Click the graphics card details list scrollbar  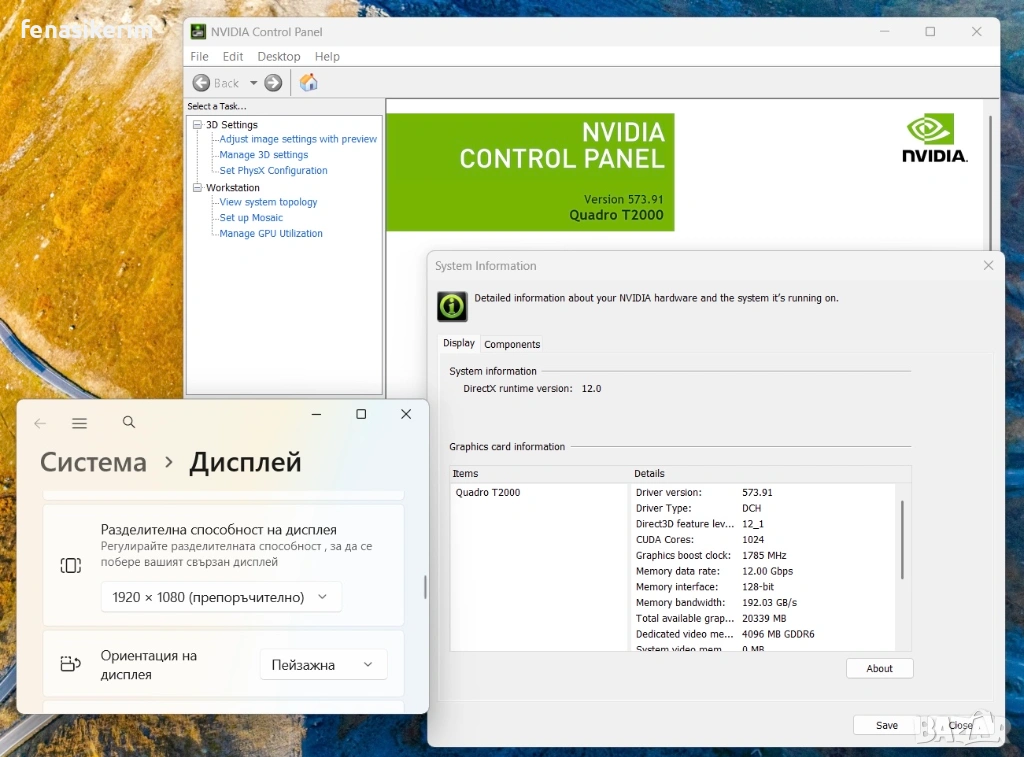click(902, 540)
